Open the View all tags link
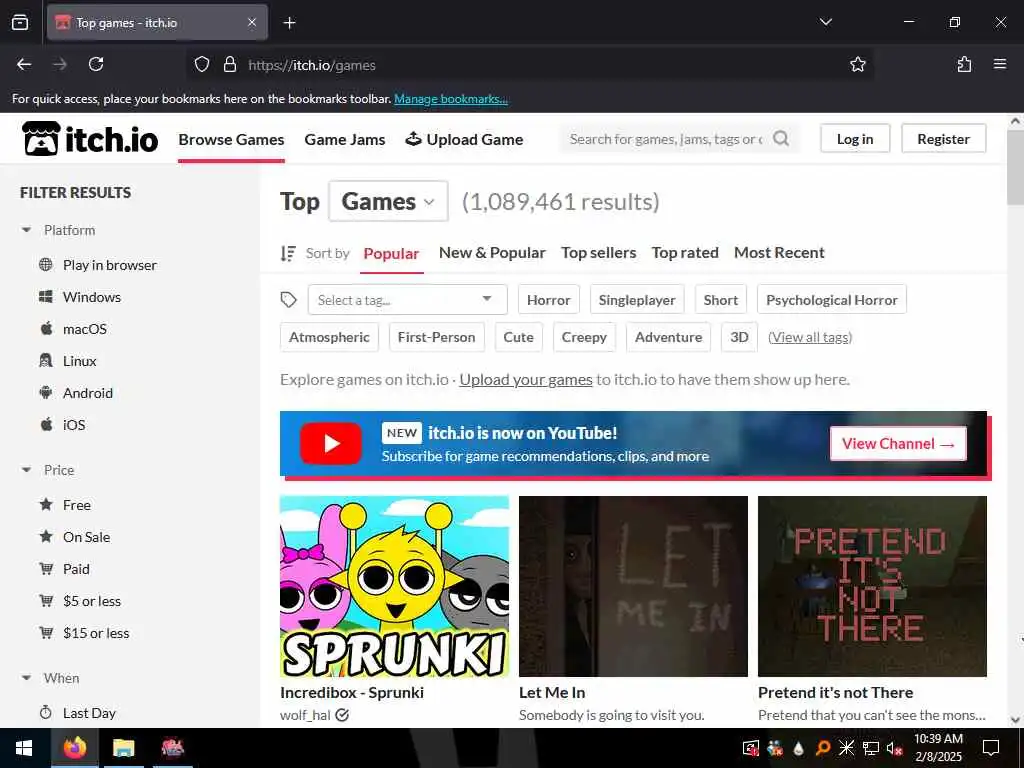1024x768 pixels. click(810, 337)
